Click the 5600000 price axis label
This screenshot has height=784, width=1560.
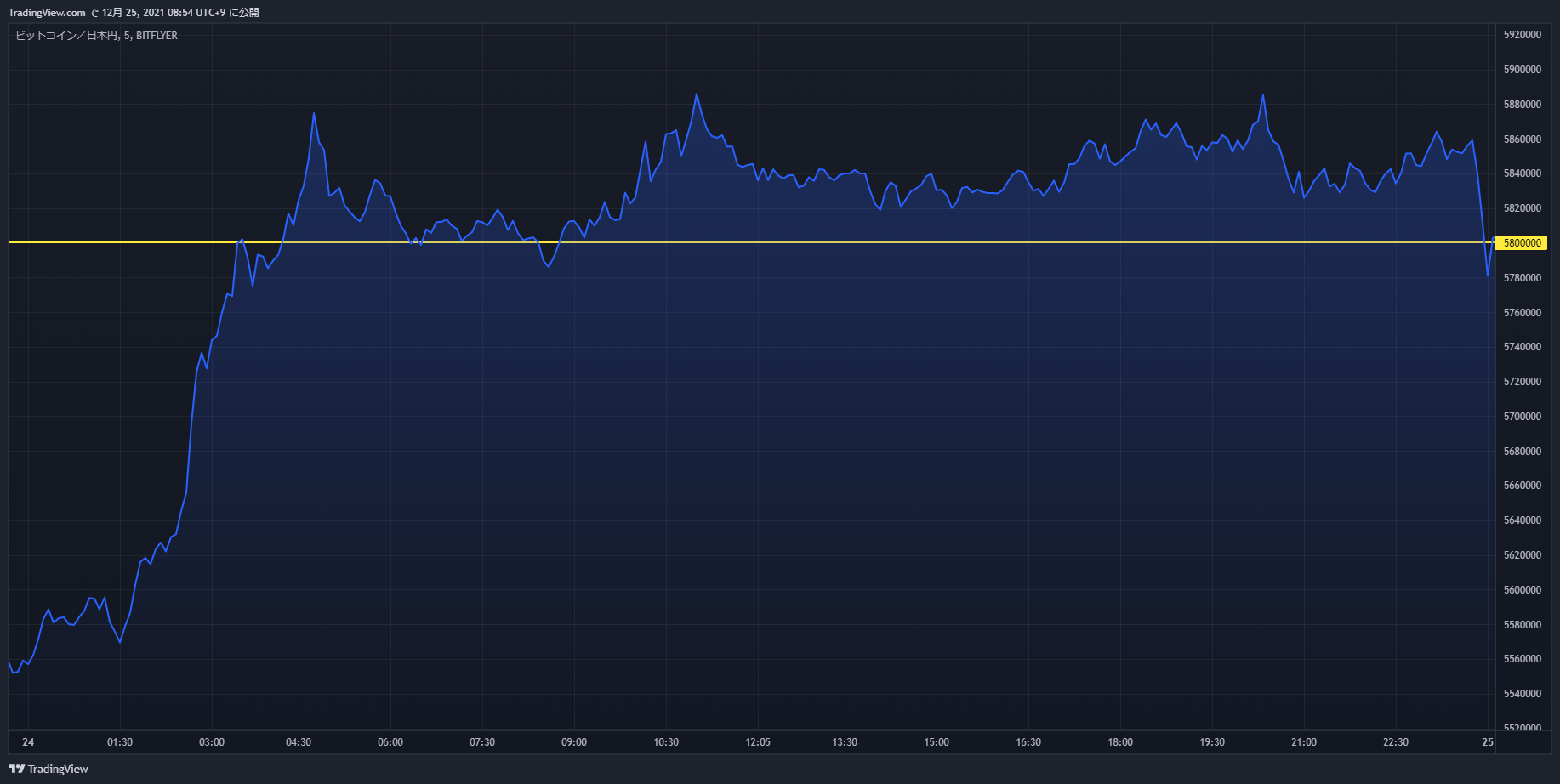tap(1522, 590)
